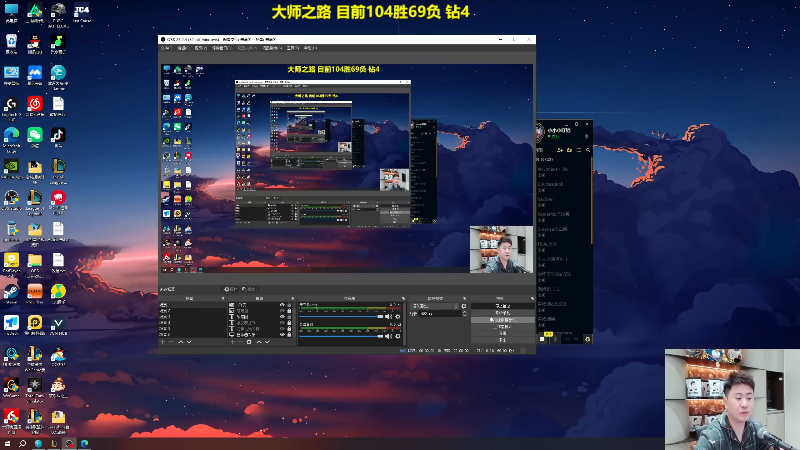Open League of Legends taskbar icon
The height and width of the screenshot is (450, 800).
pos(54,444)
